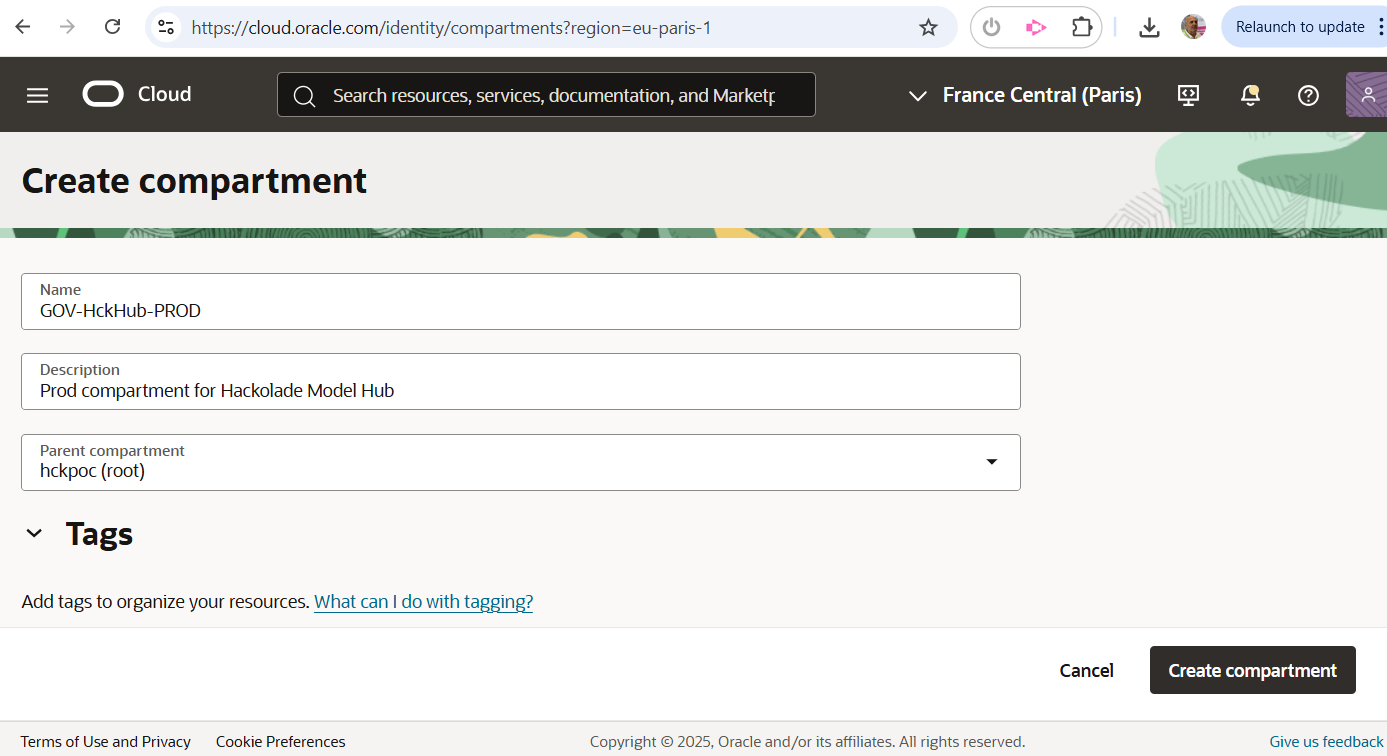Open the Oracle Cloud navigation hamburger menu
The height and width of the screenshot is (756, 1387).
[37, 95]
